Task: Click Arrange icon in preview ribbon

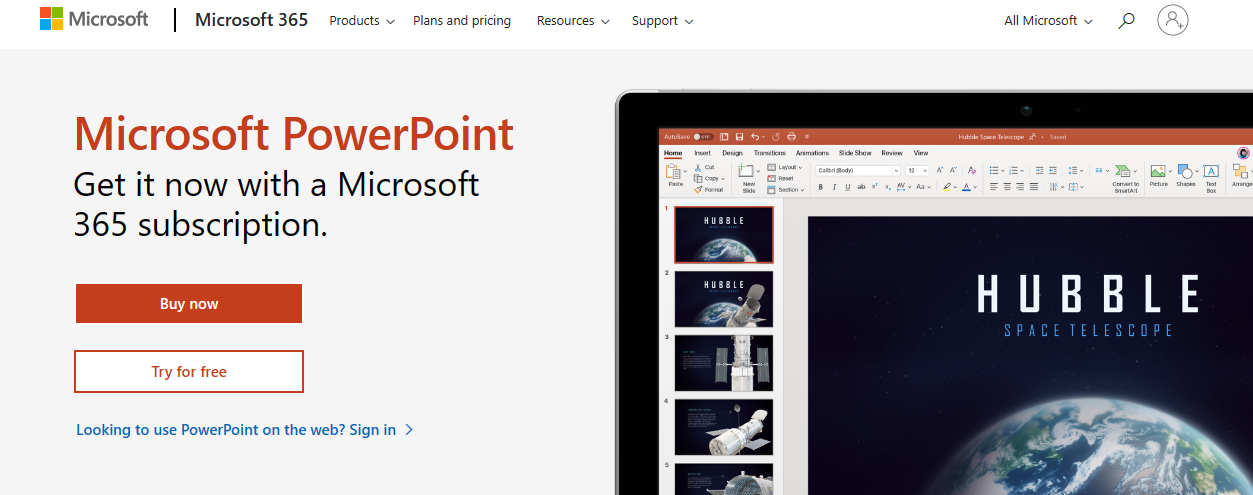Action: 1240,171
